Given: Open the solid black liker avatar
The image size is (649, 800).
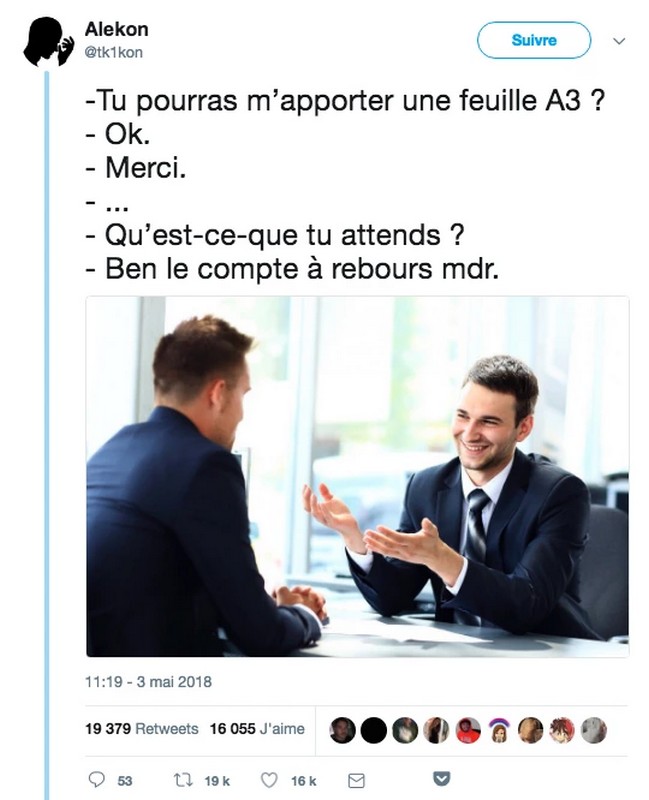Looking at the screenshot, I should click(x=374, y=730).
